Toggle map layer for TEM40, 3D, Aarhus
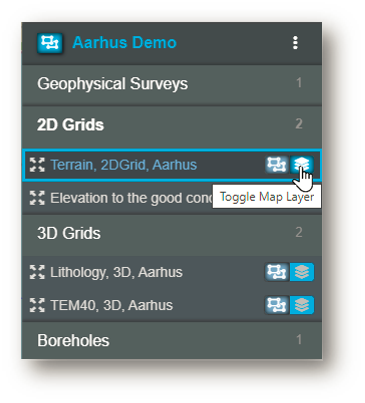 coord(302,305)
